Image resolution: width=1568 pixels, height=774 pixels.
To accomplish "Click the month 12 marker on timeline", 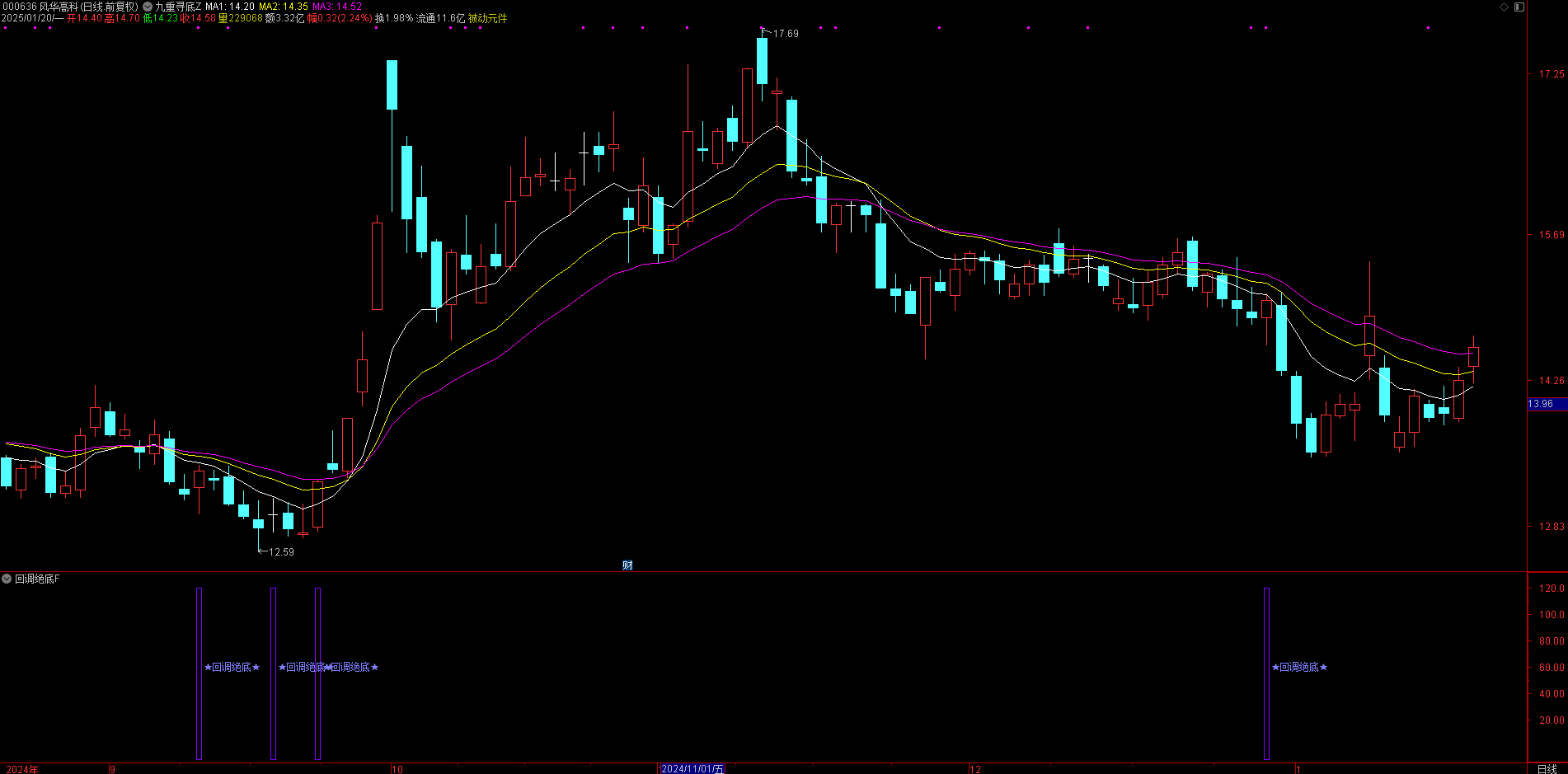I will pyautogui.click(x=975, y=769).
